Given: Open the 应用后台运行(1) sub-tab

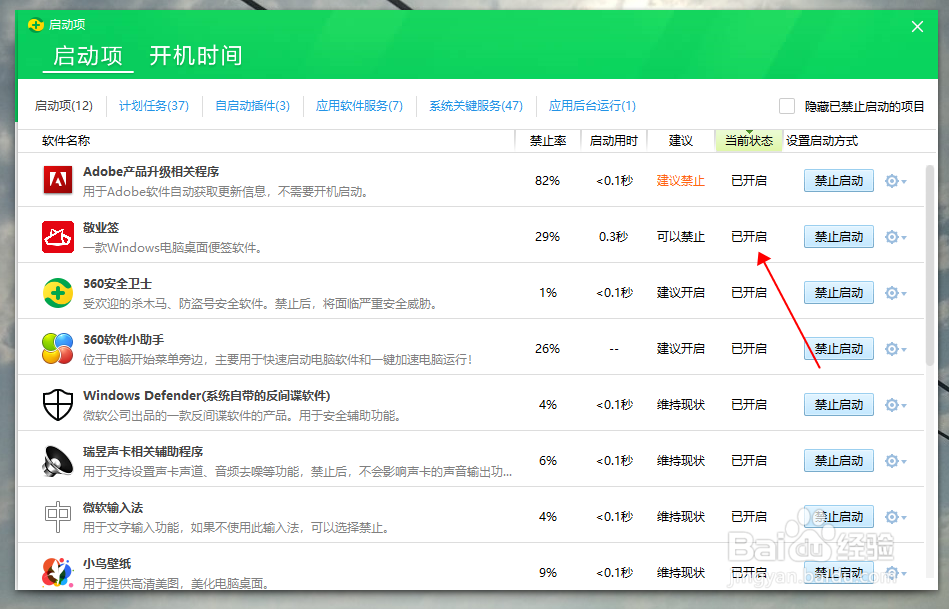Looking at the screenshot, I should click(x=592, y=106).
